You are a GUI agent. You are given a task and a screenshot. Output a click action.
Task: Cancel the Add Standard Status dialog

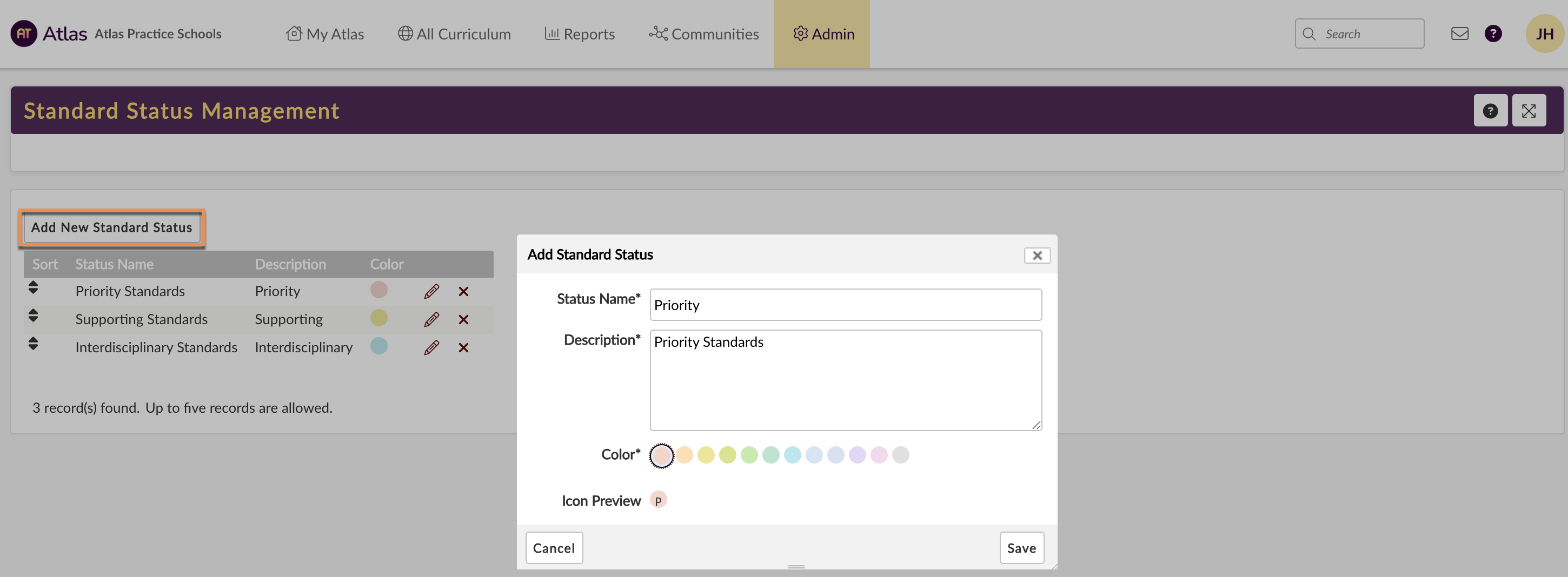[x=553, y=548]
